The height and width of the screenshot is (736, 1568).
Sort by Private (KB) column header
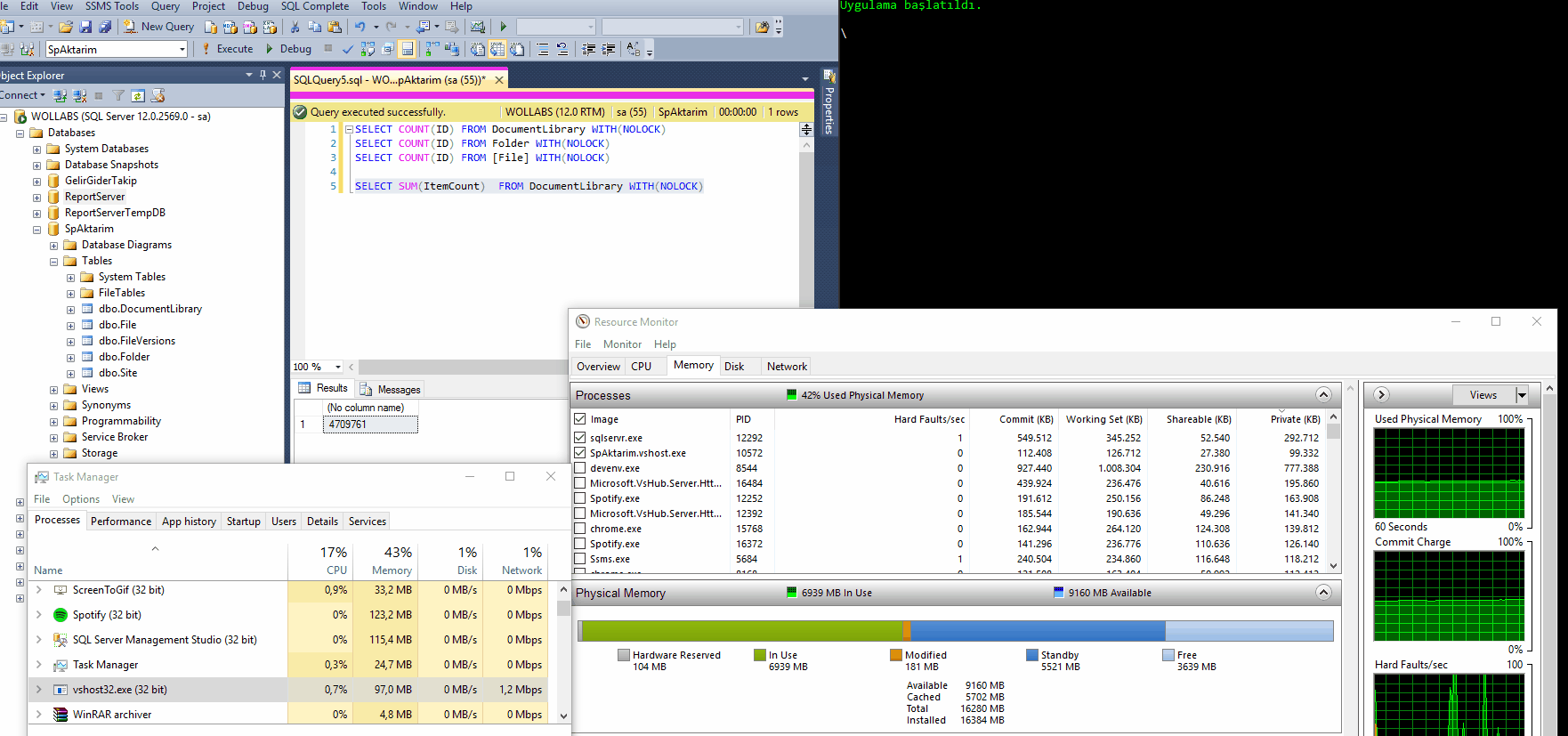[x=1295, y=419]
